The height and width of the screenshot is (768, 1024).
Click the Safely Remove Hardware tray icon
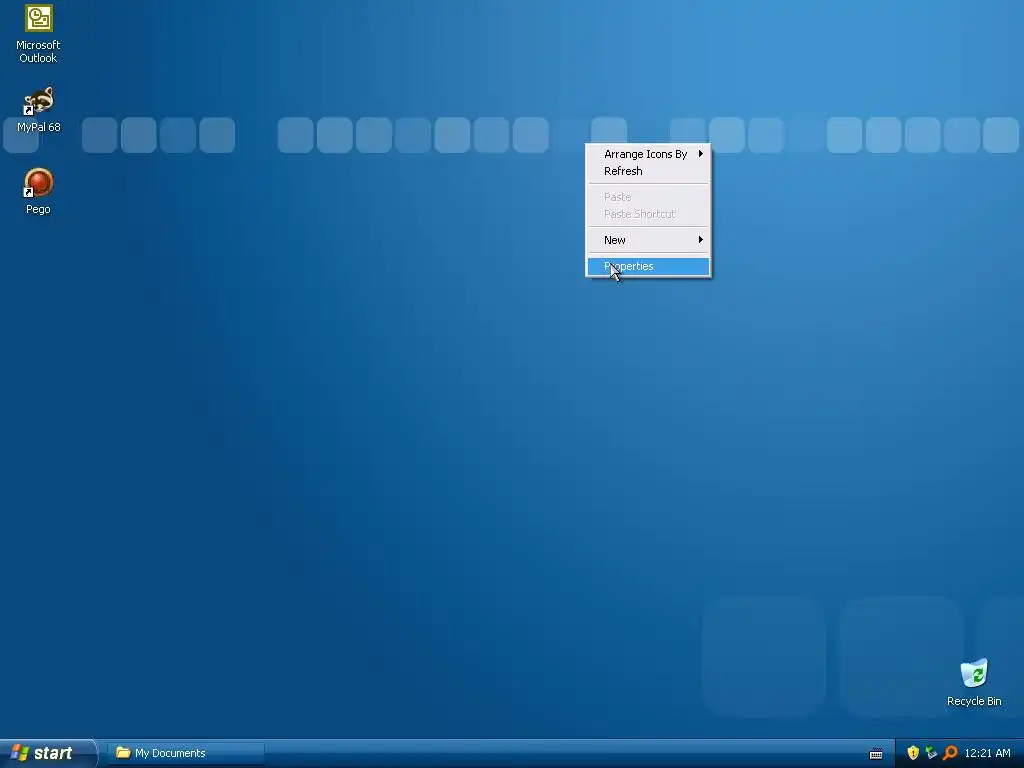point(931,753)
